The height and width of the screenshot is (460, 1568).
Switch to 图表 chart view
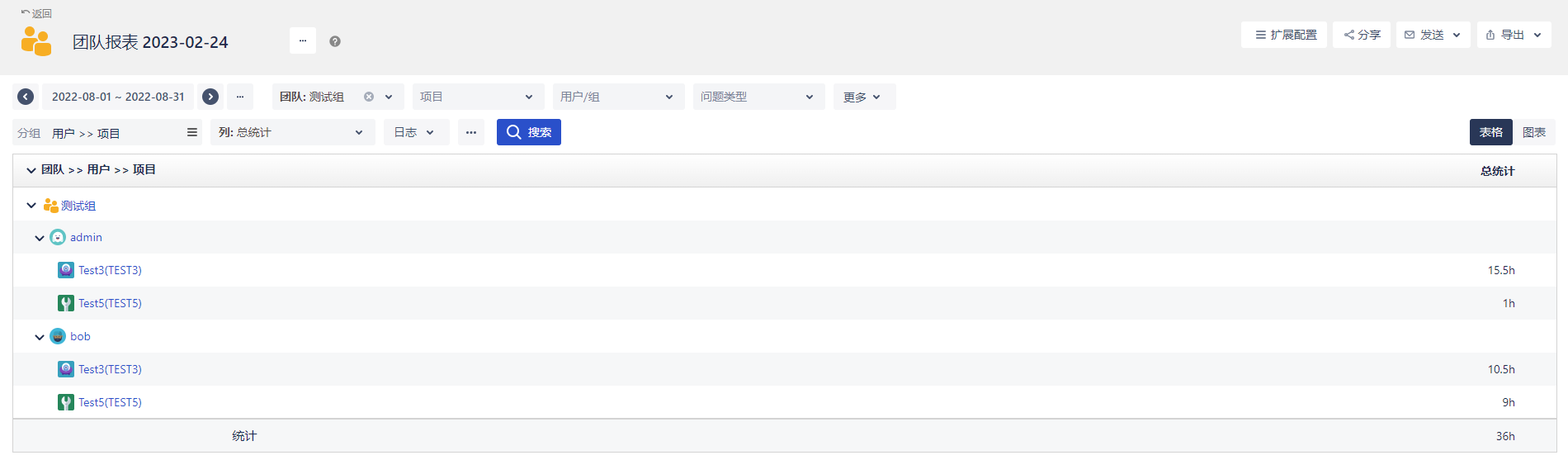click(x=1533, y=132)
